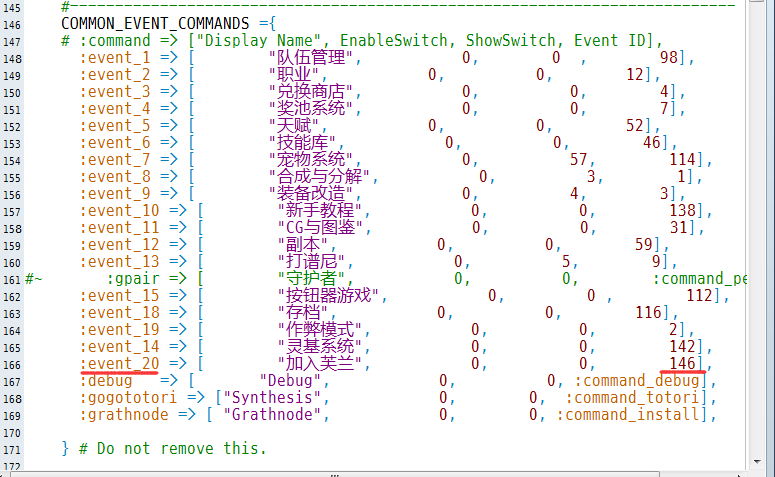Click the :command_totori symbol

click(632, 398)
